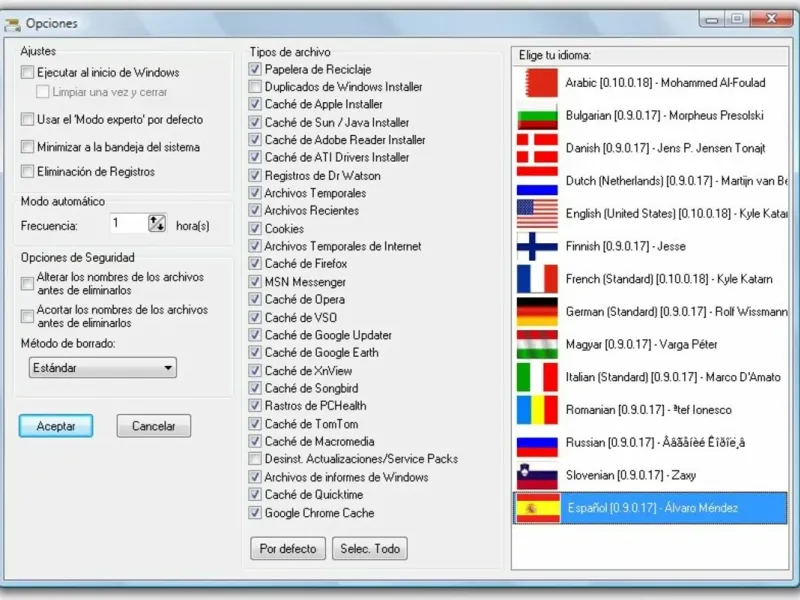Viewport: 800px width, 600px height.
Task: Select Italian (Standard) language entry
Action: 650,377
